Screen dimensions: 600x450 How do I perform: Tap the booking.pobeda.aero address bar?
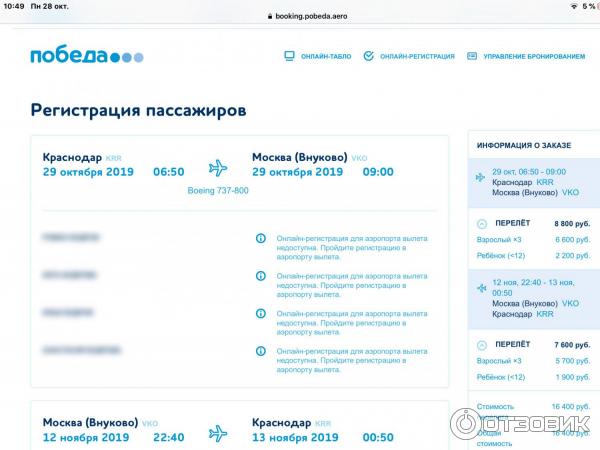point(299,17)
